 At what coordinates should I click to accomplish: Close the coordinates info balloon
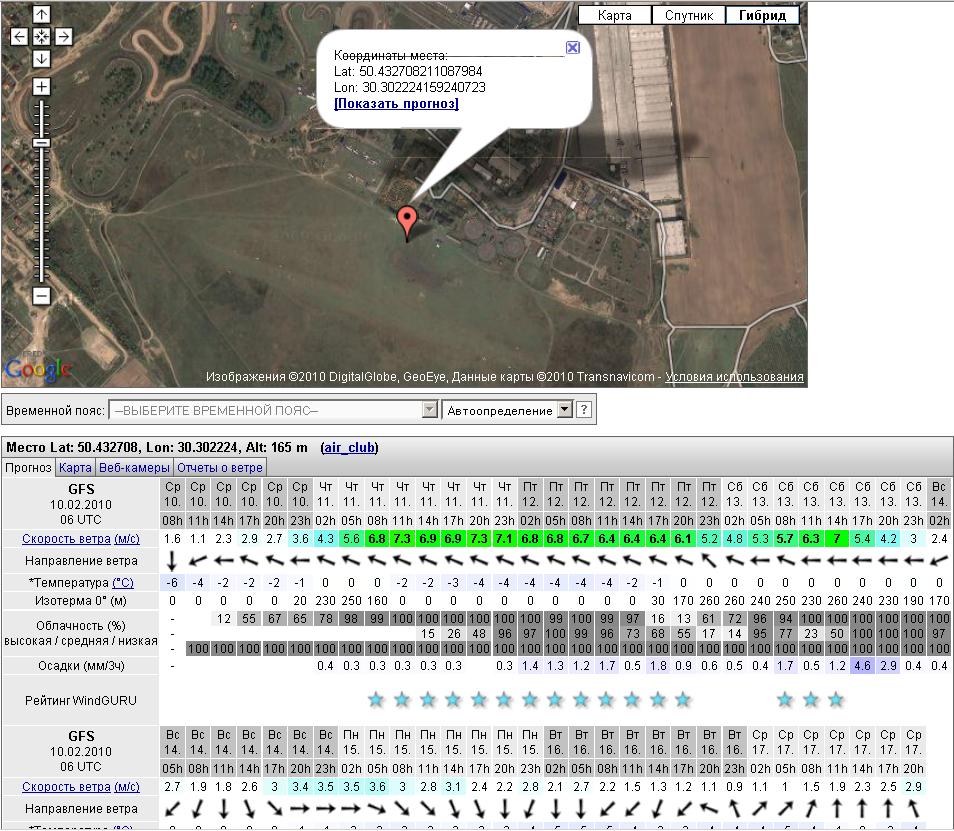(x=572, y=47)
